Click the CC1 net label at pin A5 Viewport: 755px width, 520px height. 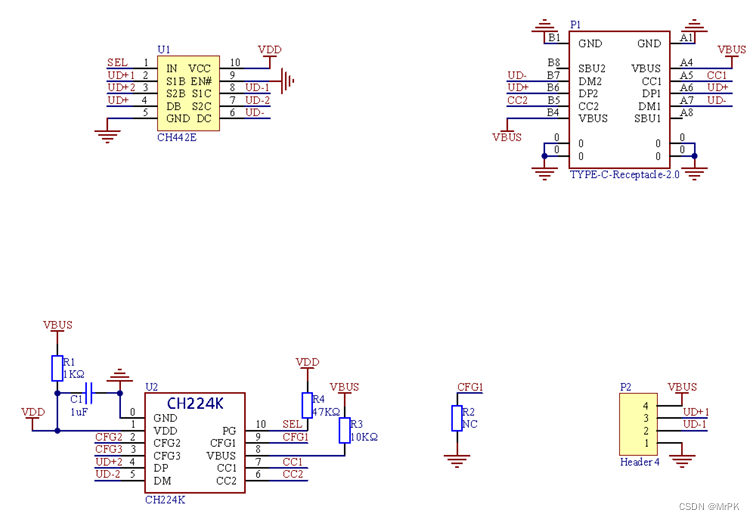716,75
